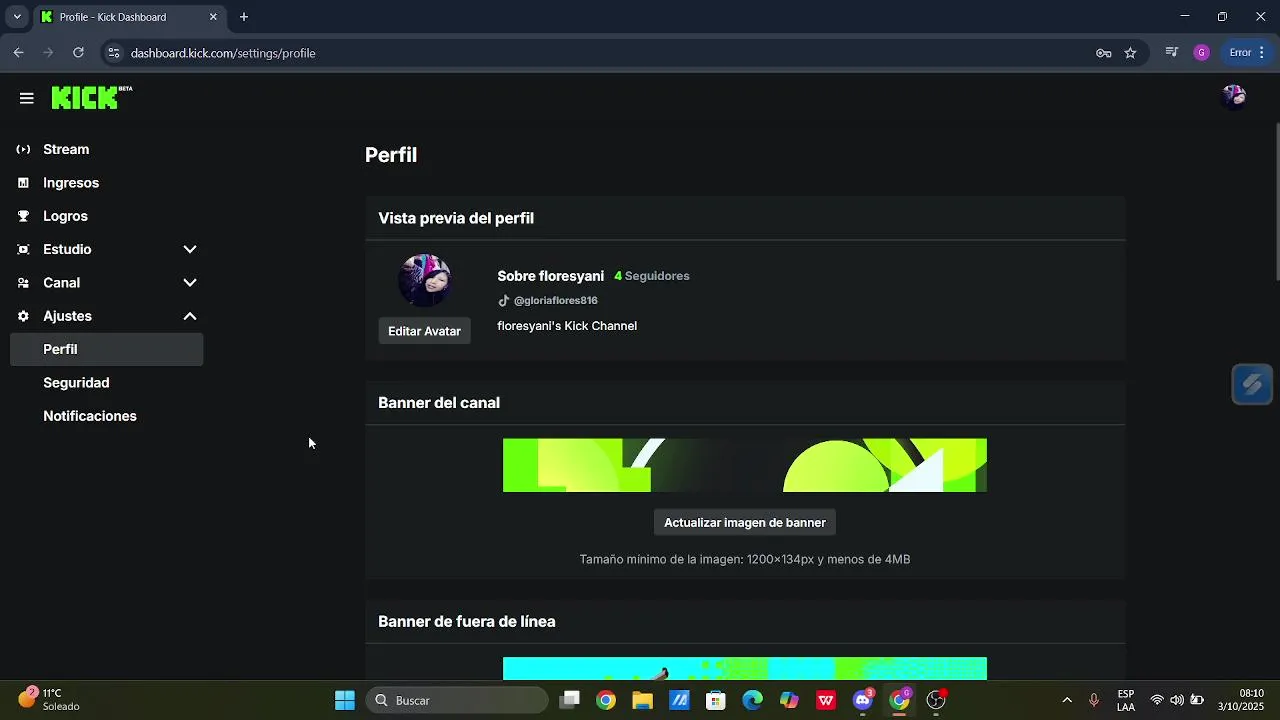Click the Editar Avatar button
This screenshot has width=1280, height=720.
tap(424, 331)
